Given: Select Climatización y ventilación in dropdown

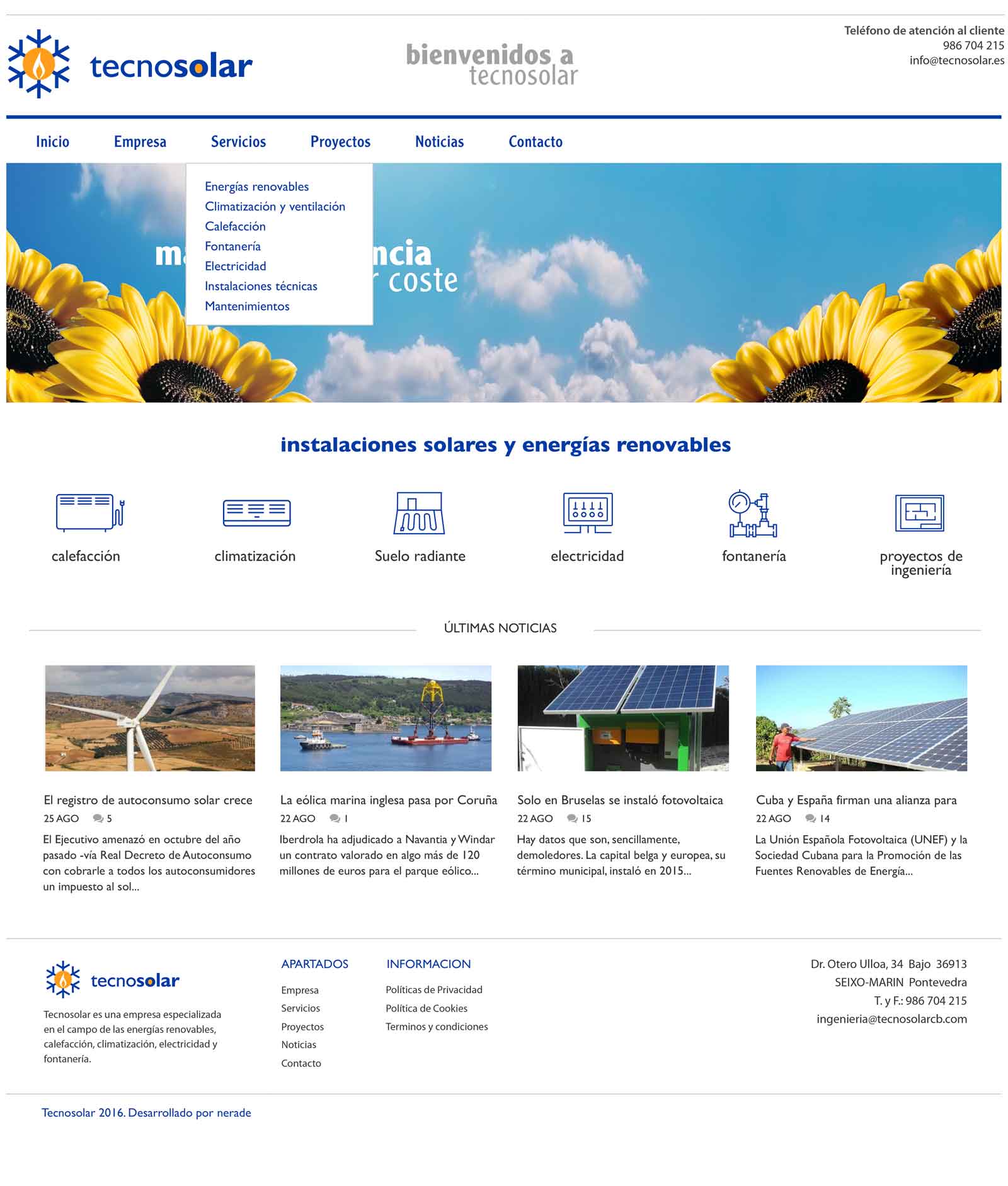Looking at the screenshot, I should [x=275, y=207].
